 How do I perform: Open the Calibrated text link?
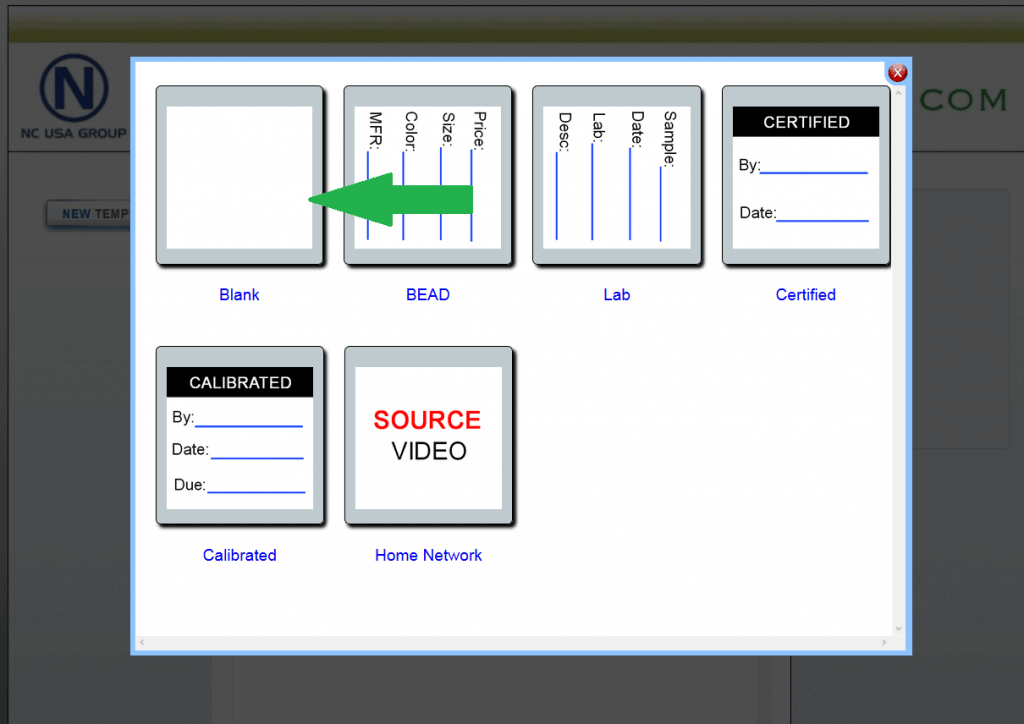tap(239, 555)
